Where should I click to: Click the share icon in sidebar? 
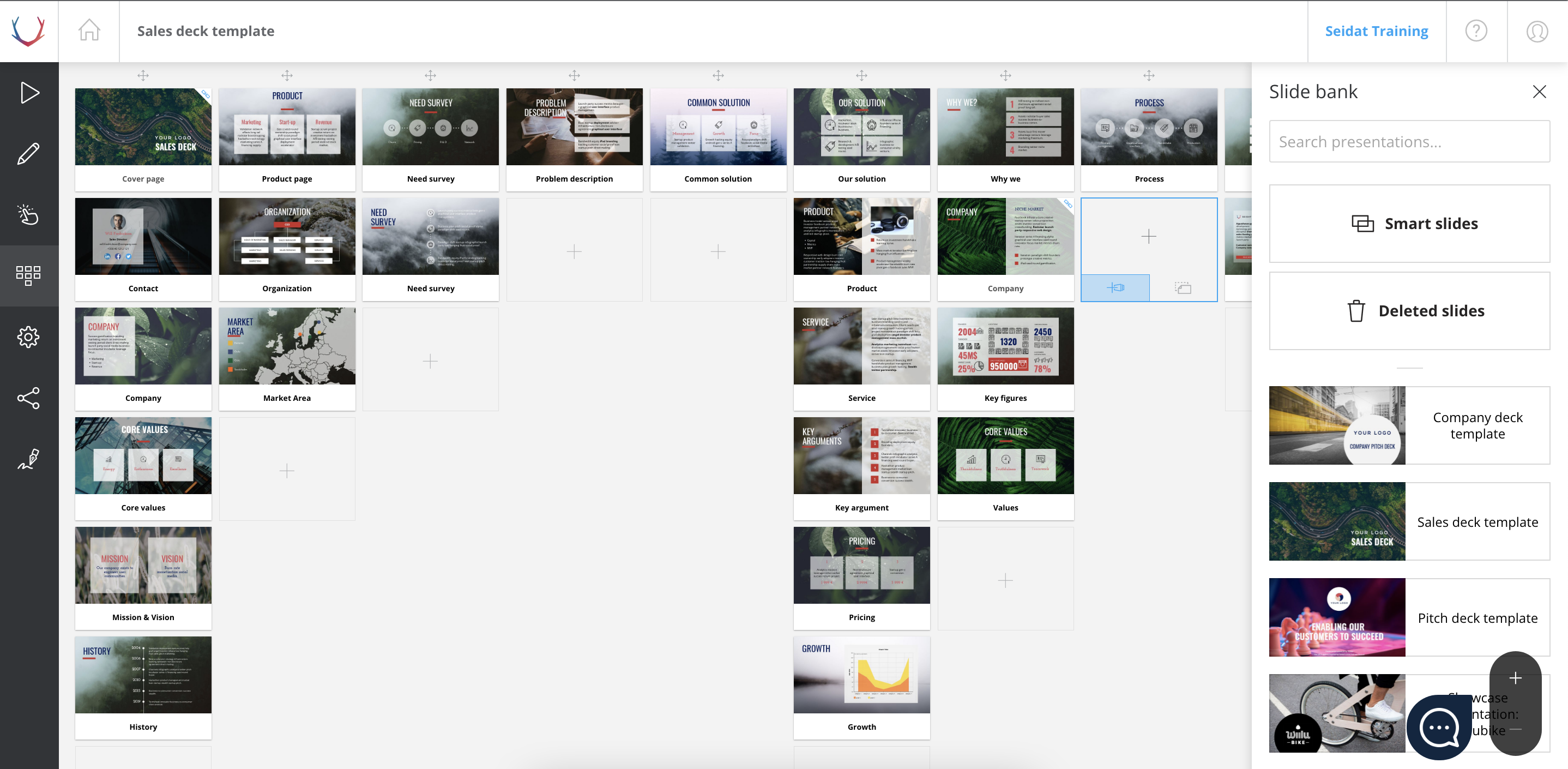[28, 398]
